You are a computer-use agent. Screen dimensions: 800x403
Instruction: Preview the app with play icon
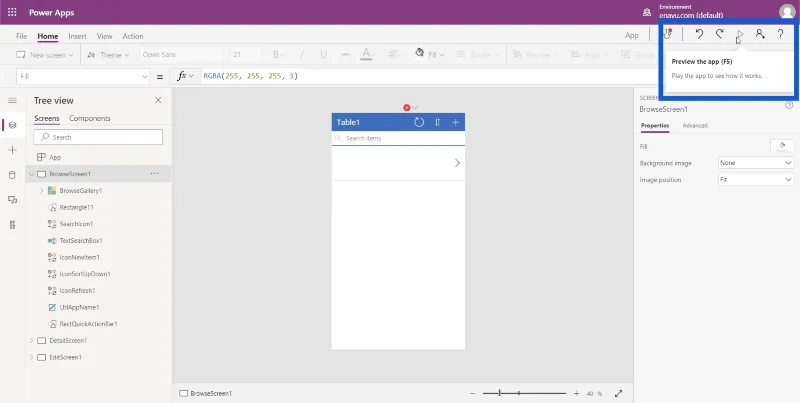[x=740, y=34]
